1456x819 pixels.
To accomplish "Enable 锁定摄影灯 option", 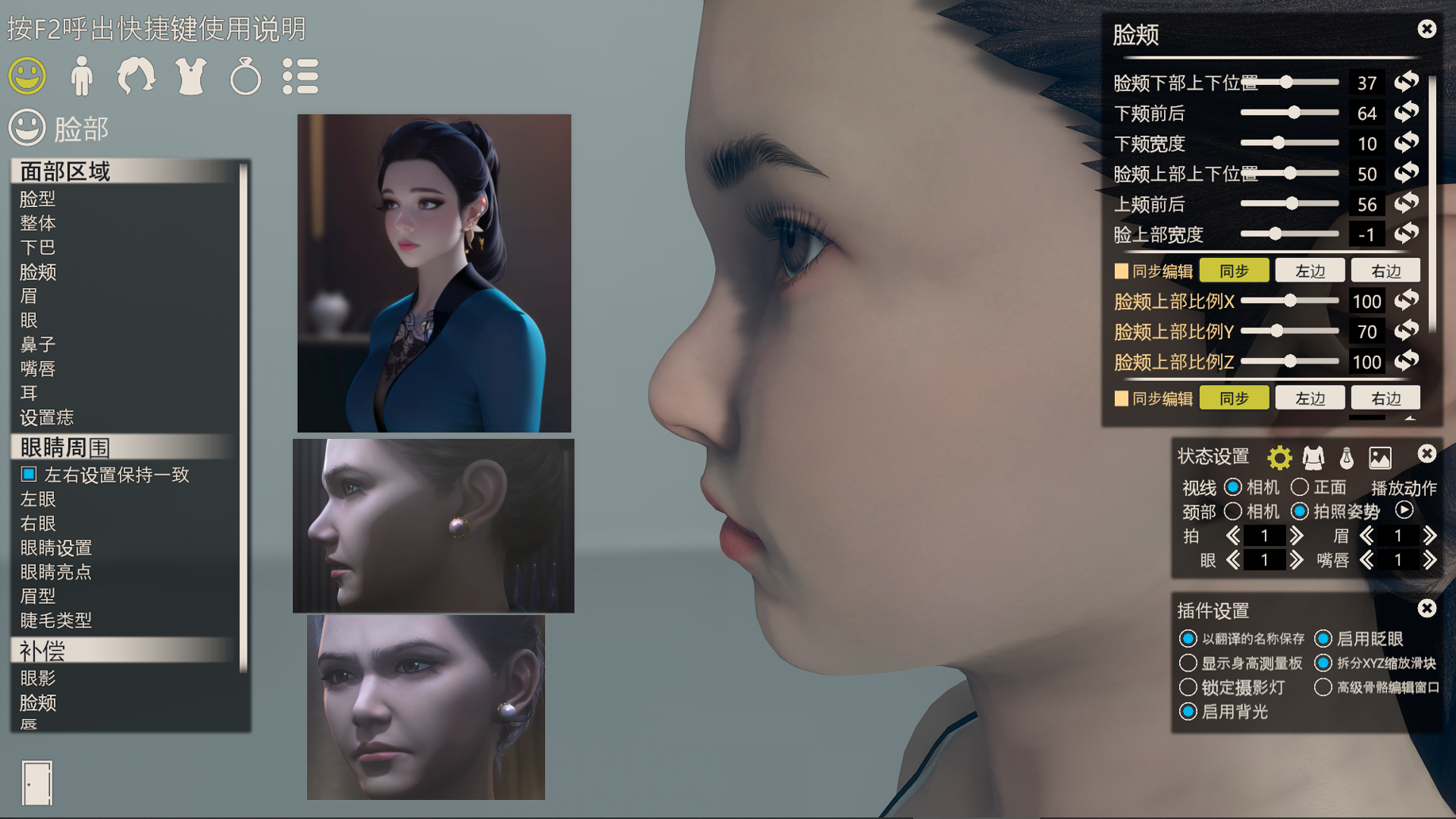I will click(x=1188, y=687).
